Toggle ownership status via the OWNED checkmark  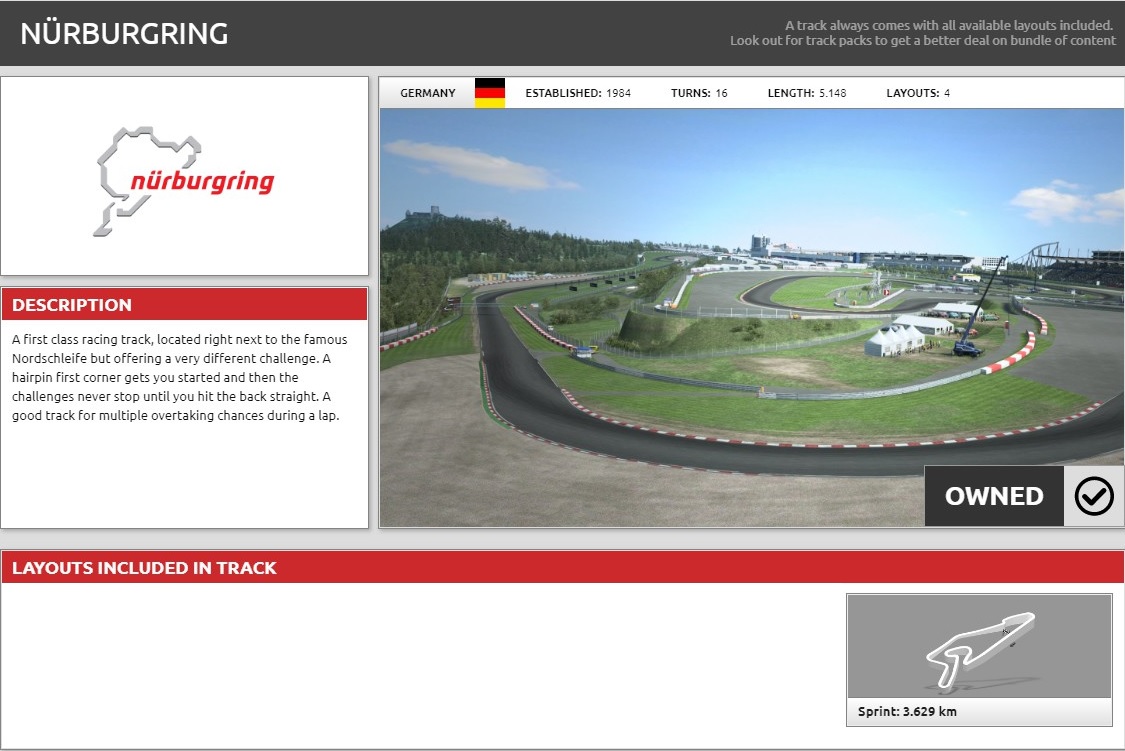(1095, 495)
